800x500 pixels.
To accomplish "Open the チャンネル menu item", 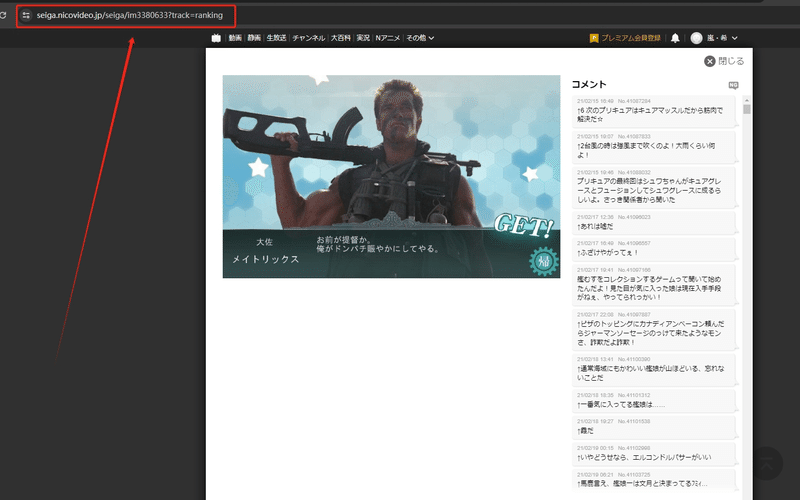I will coord(309,38).
